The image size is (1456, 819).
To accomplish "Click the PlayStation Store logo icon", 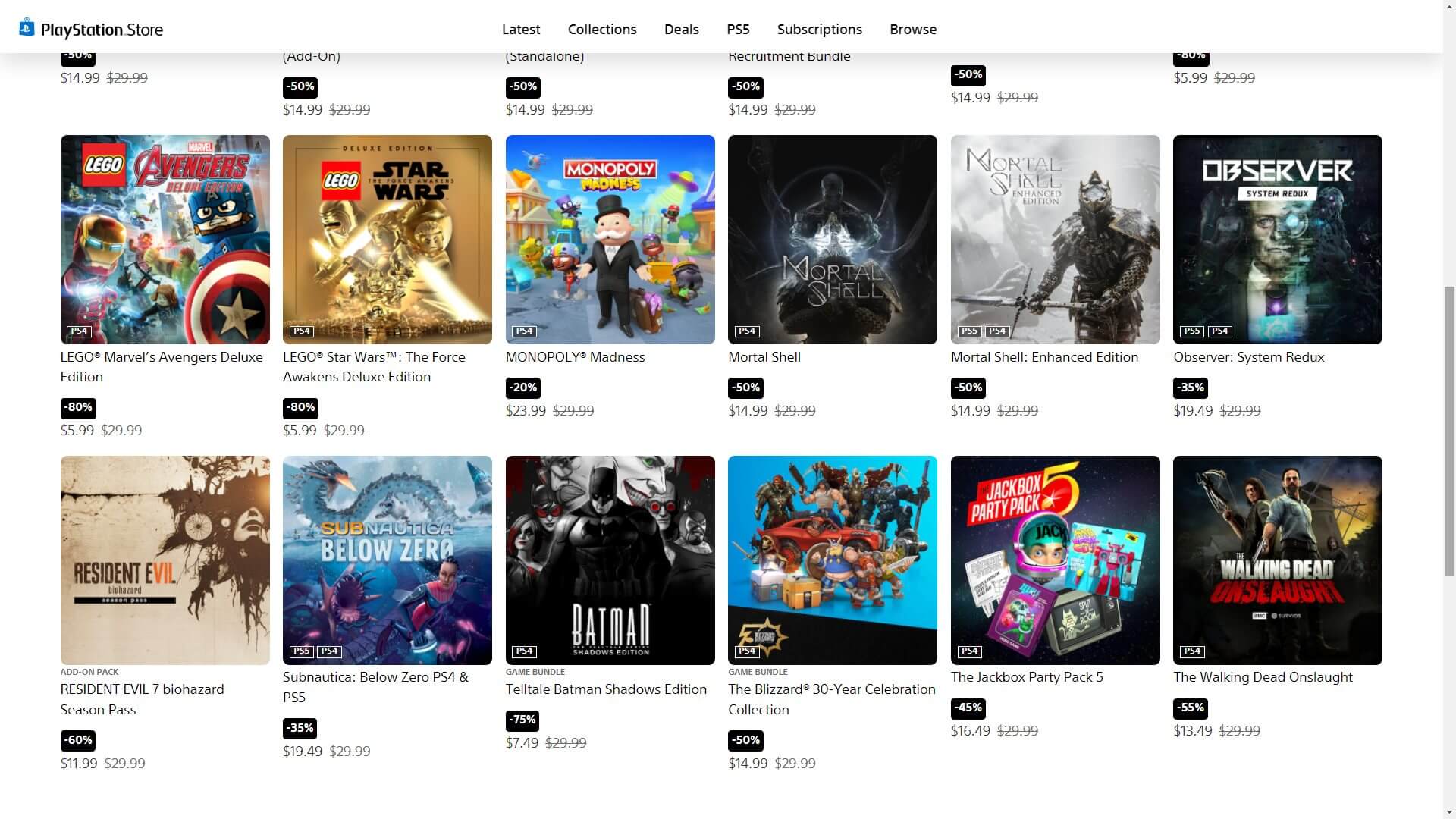I will (x=27, y=28).
